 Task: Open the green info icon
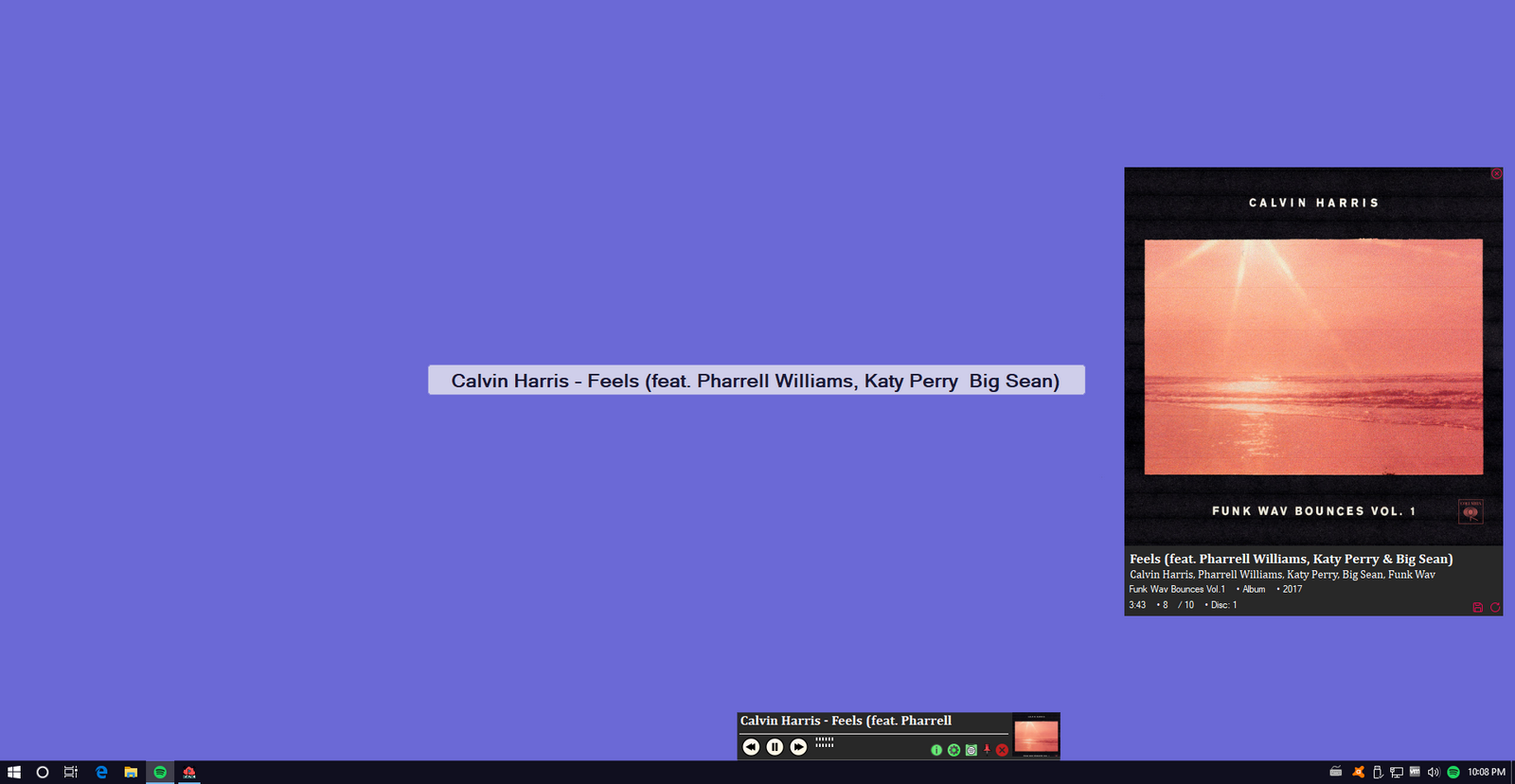[x=936, y=750]
